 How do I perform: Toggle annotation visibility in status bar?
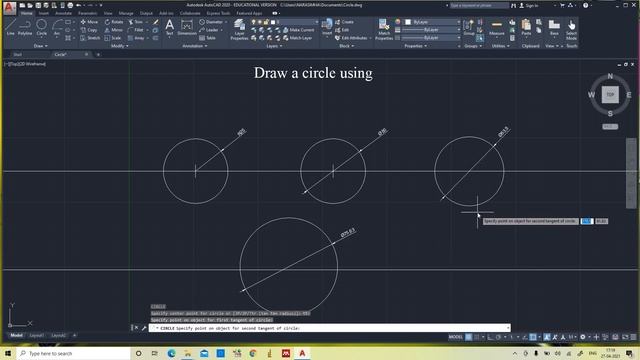pos(547,337)
